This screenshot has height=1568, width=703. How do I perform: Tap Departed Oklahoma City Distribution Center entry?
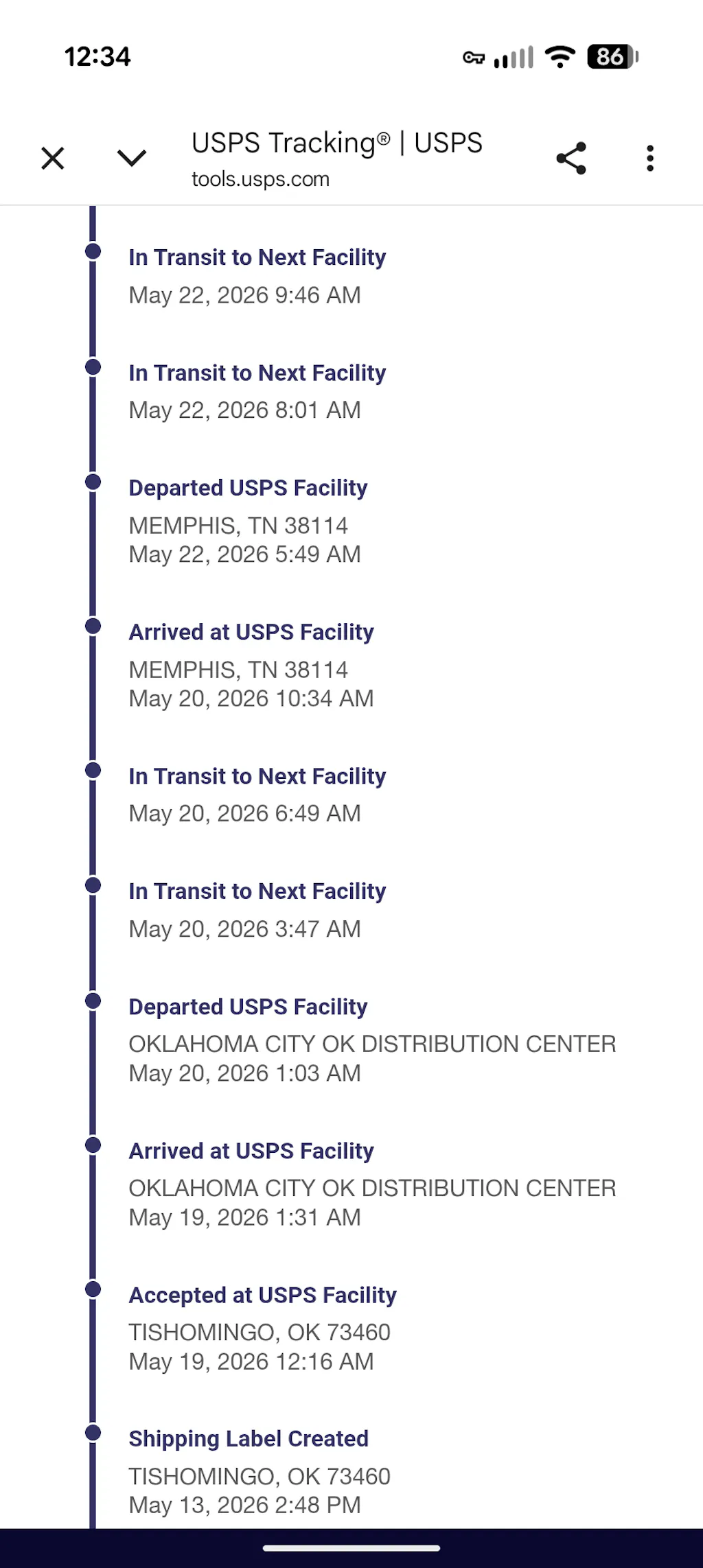pyautogui.click(x=372, y=1040)
